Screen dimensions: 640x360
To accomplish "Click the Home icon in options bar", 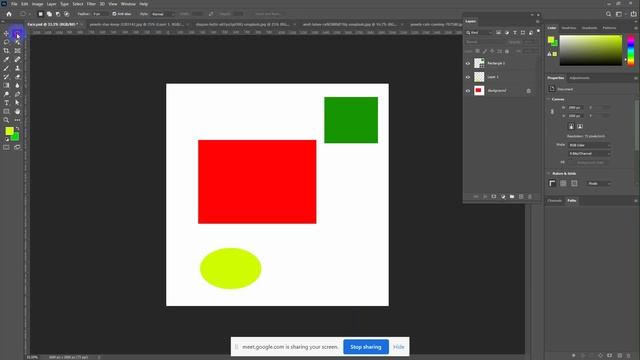I will pyautogui.click(x=9, y=14).
